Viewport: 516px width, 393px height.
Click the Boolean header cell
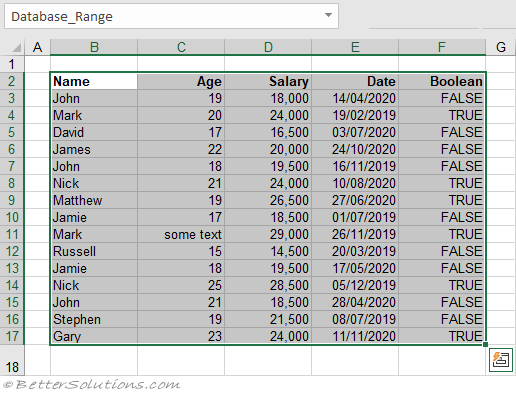click(x=442, y=81)
